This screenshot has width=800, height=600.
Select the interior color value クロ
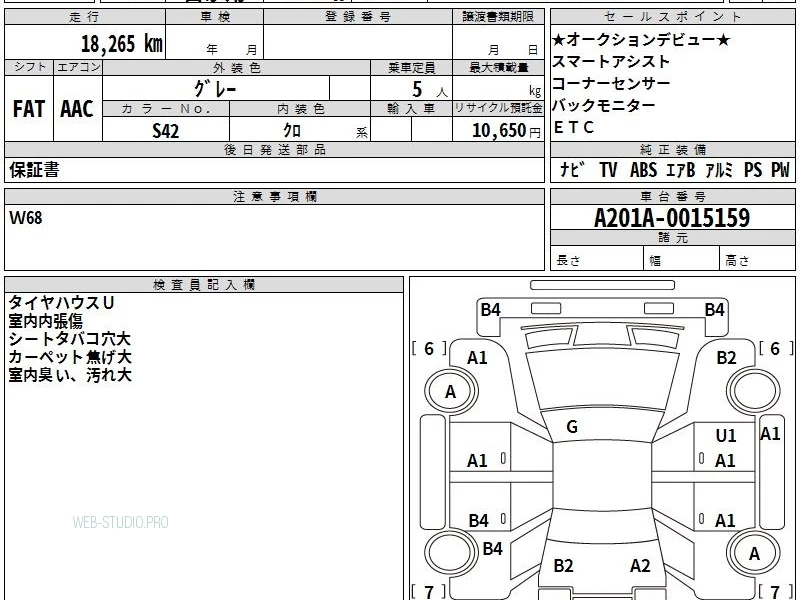click(292, 131)
